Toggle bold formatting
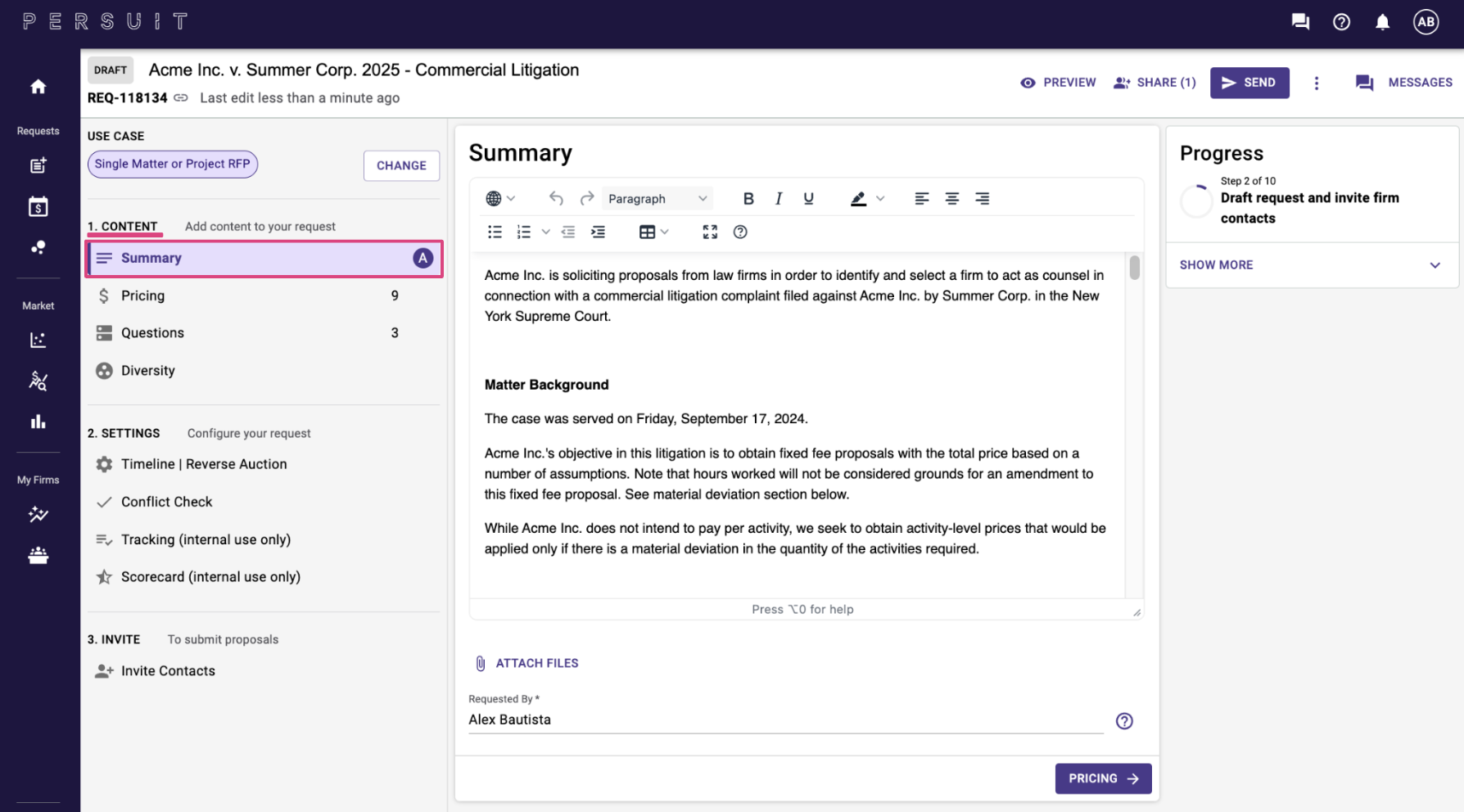 (748, 198)
